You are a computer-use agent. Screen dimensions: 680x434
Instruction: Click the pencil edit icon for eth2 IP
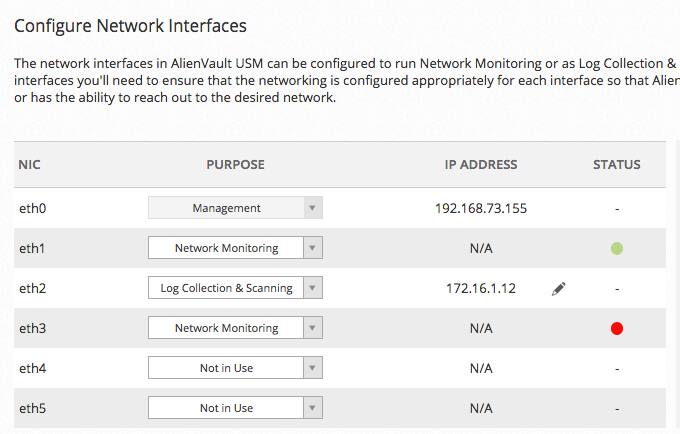tap(559, 289)
